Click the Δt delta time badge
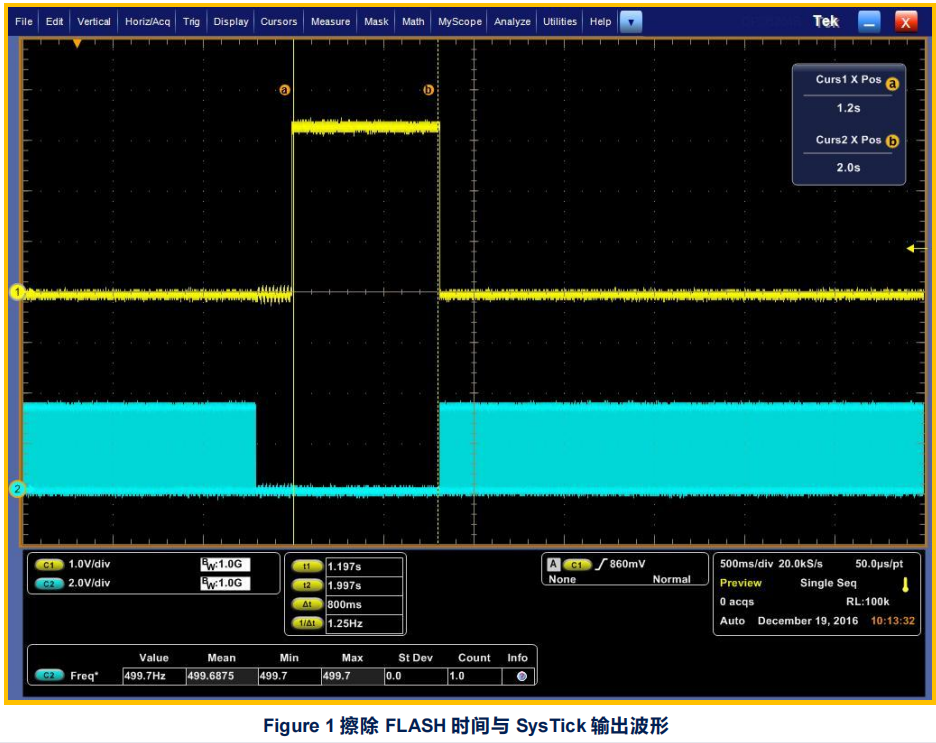This screenshot has width=936, height=743. 307,604
